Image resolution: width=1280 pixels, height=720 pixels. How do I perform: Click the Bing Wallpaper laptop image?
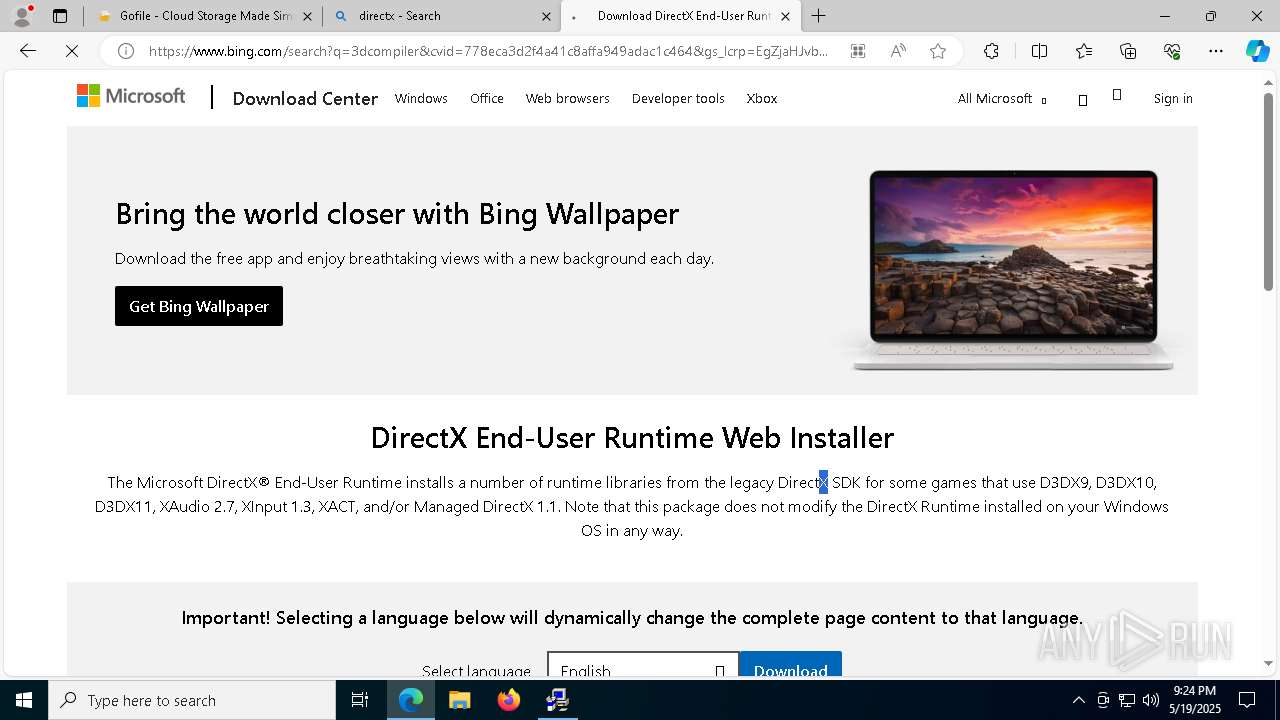click(1013, 269)
